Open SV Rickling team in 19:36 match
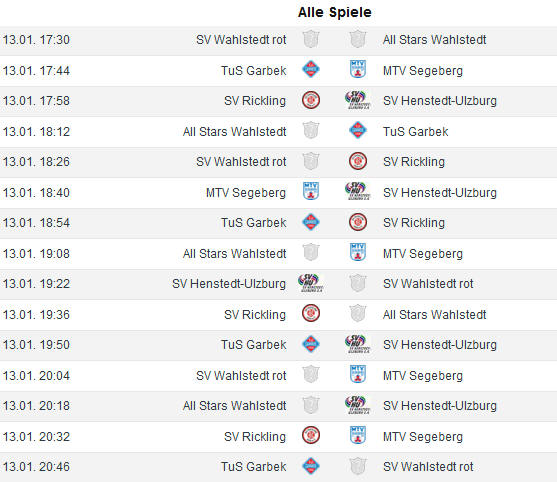Screen dimensions: 557x482 (x=255, y=315)
